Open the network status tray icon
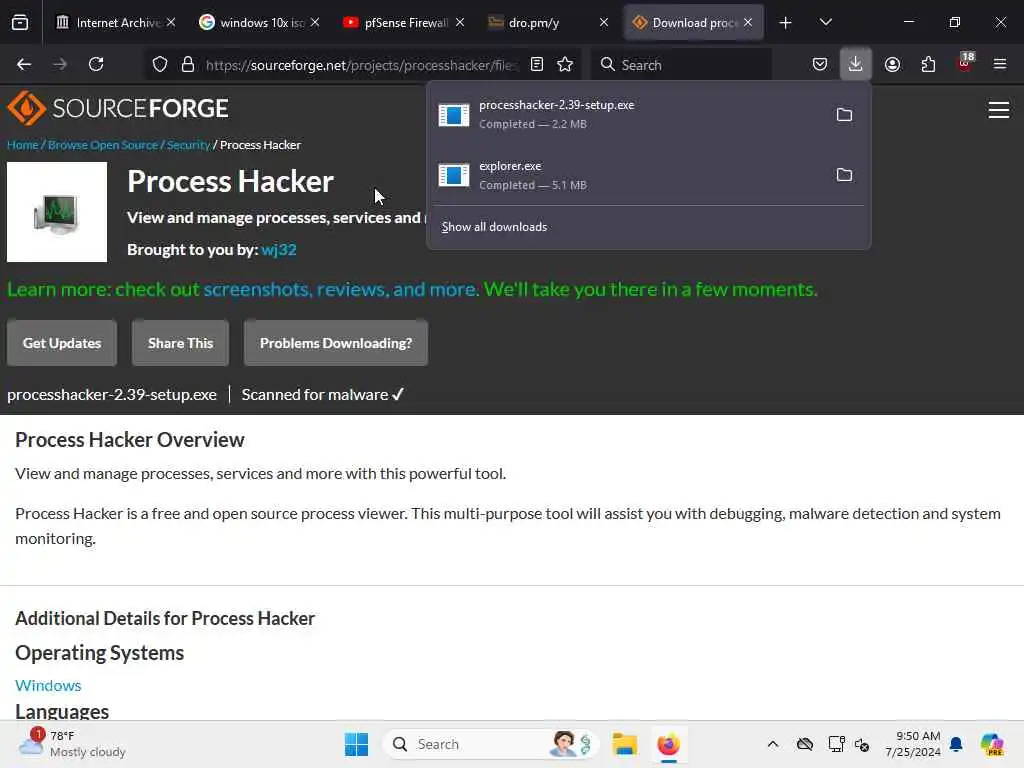Screen dimensions: 1024x768 click(837, 744)
